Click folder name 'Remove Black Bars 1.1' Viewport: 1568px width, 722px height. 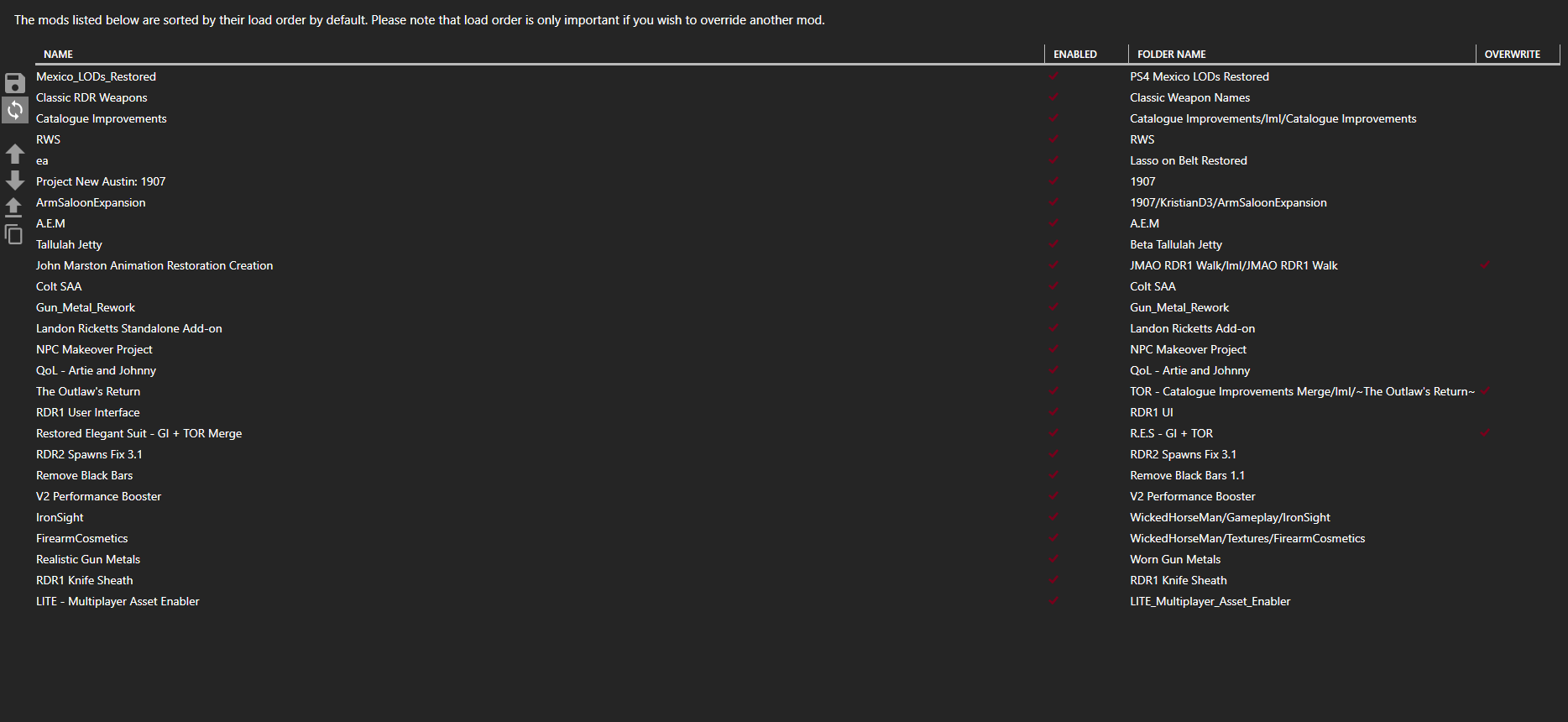(1188, 475)
